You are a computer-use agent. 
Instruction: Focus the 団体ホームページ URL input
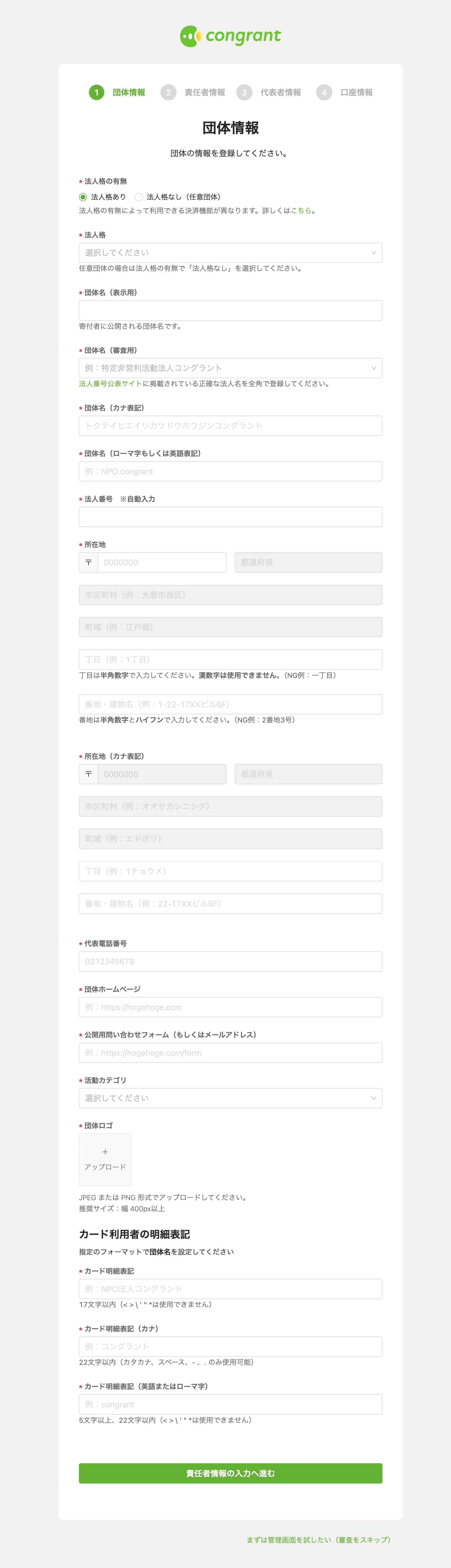231,1007
